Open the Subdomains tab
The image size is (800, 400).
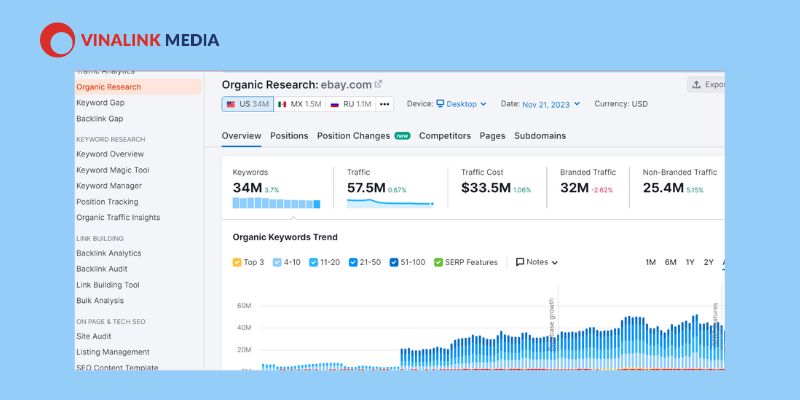(540, 136)
